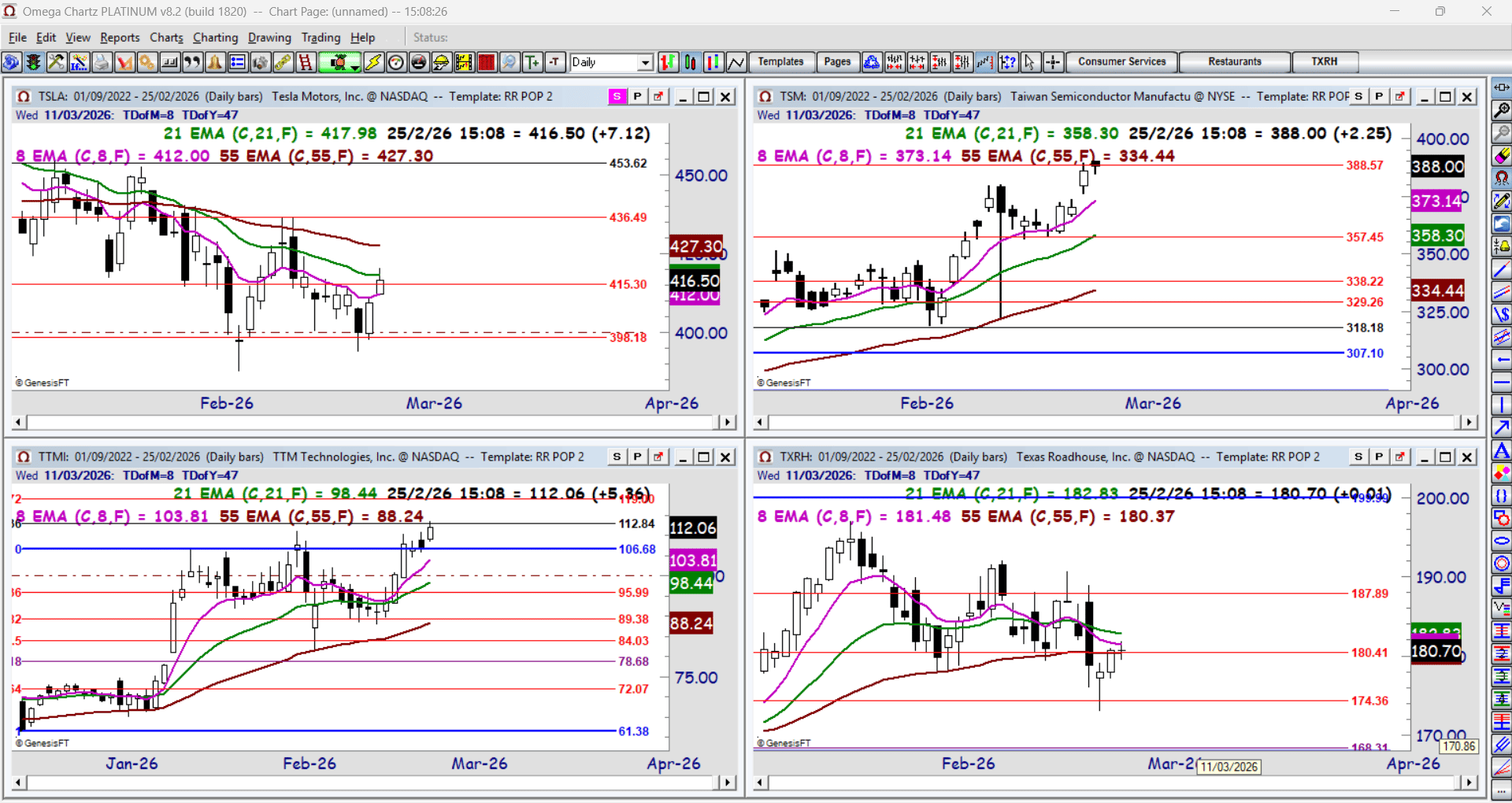Click the blue recycle arrows toolbar icon
The image size is (1512, 803).
point(872,62)
